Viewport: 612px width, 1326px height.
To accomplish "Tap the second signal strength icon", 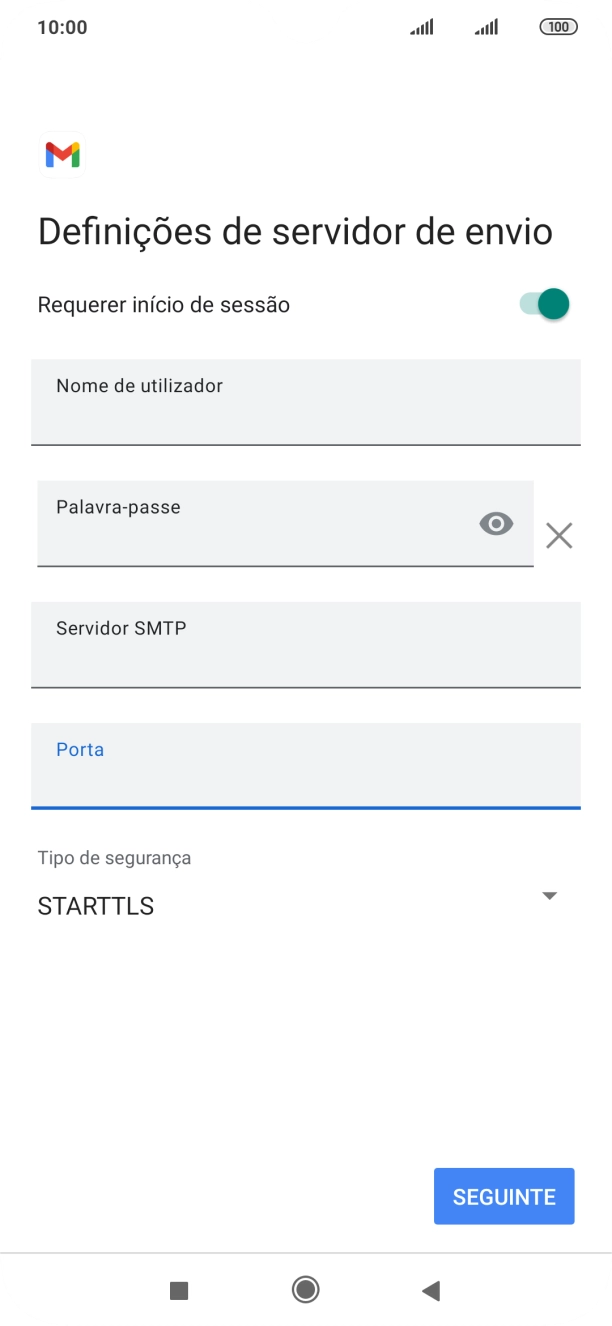I will click(x=486, y=27).
